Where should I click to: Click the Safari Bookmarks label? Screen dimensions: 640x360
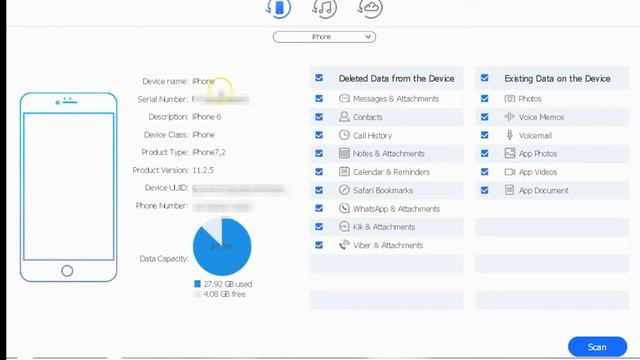pos(383,190)
